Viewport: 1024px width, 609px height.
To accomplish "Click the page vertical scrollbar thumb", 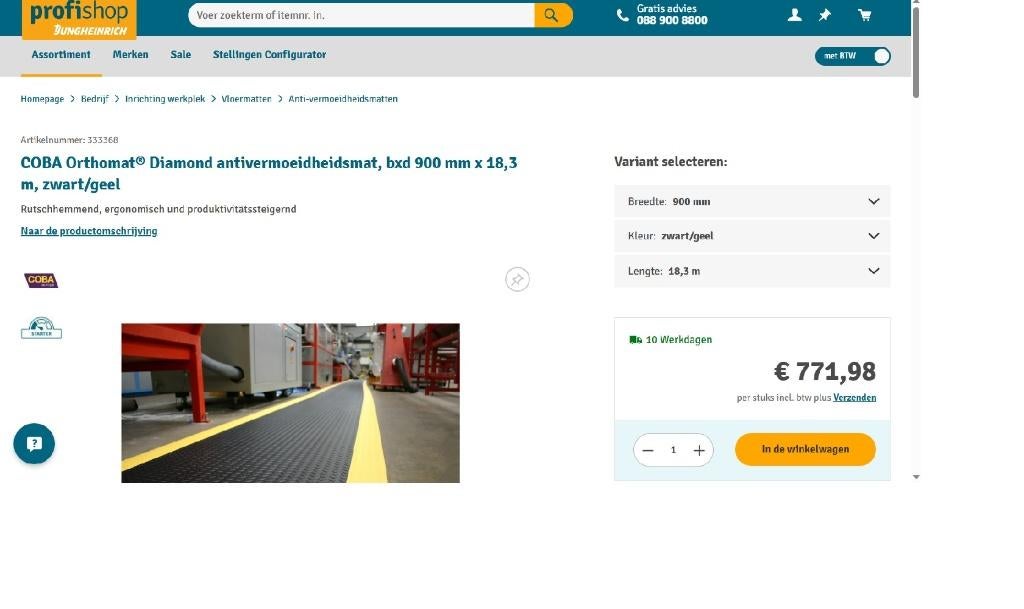I will [x=916, y=52].
